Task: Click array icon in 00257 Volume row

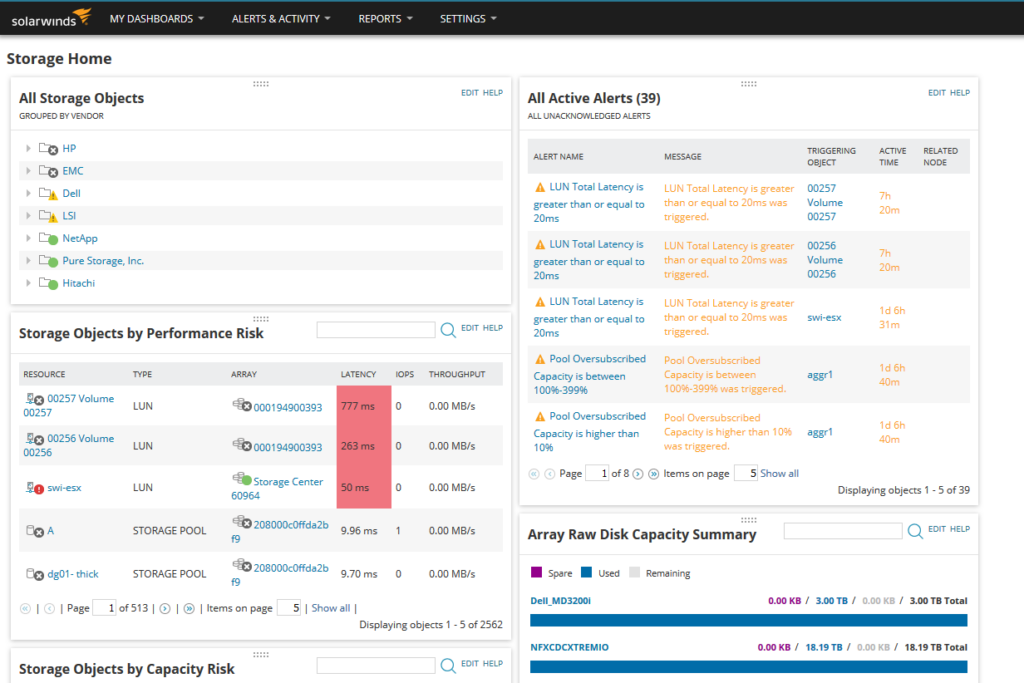Action: click(242, 405)
